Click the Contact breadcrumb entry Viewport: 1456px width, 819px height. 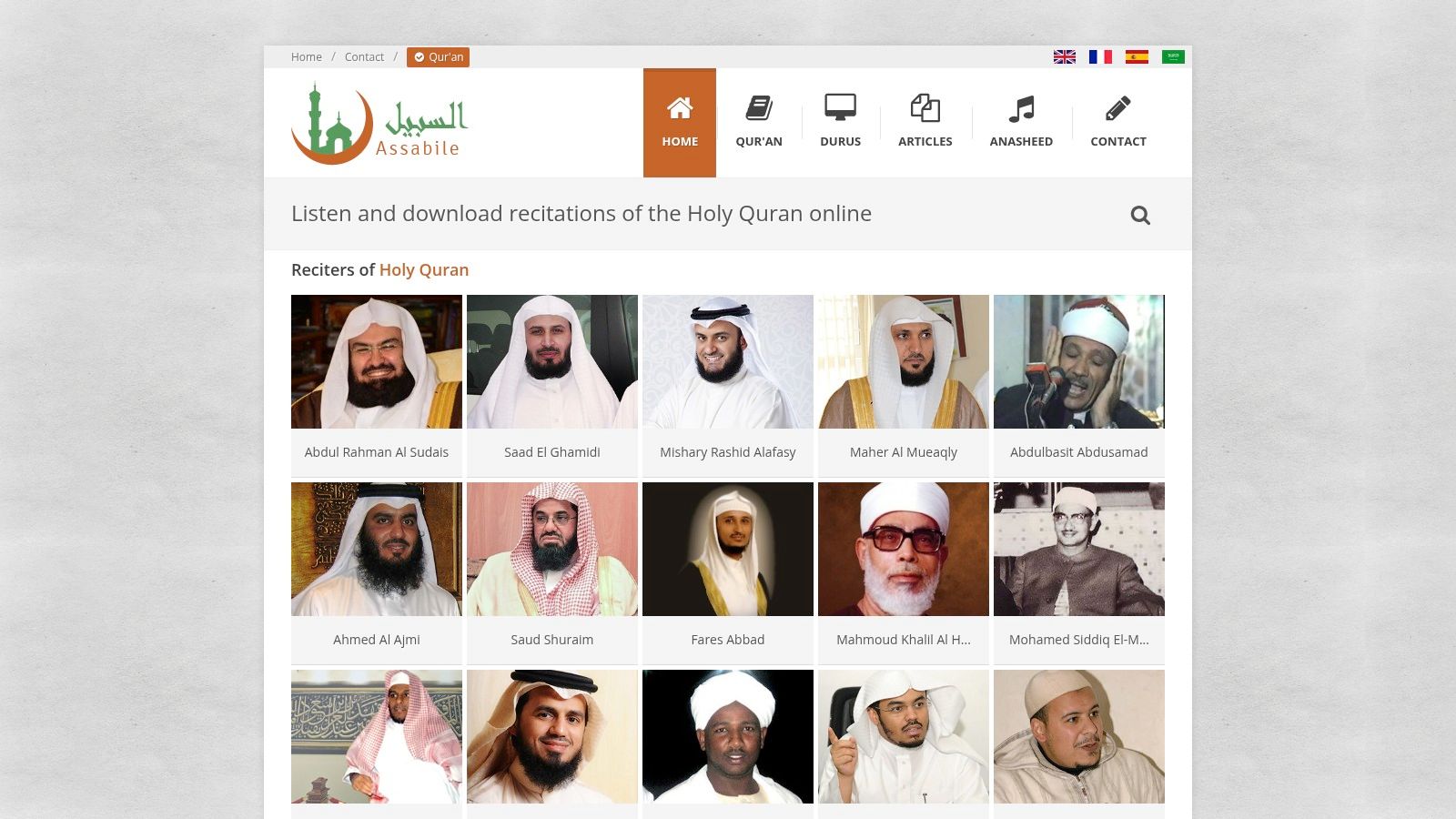(x=364, y=56)
